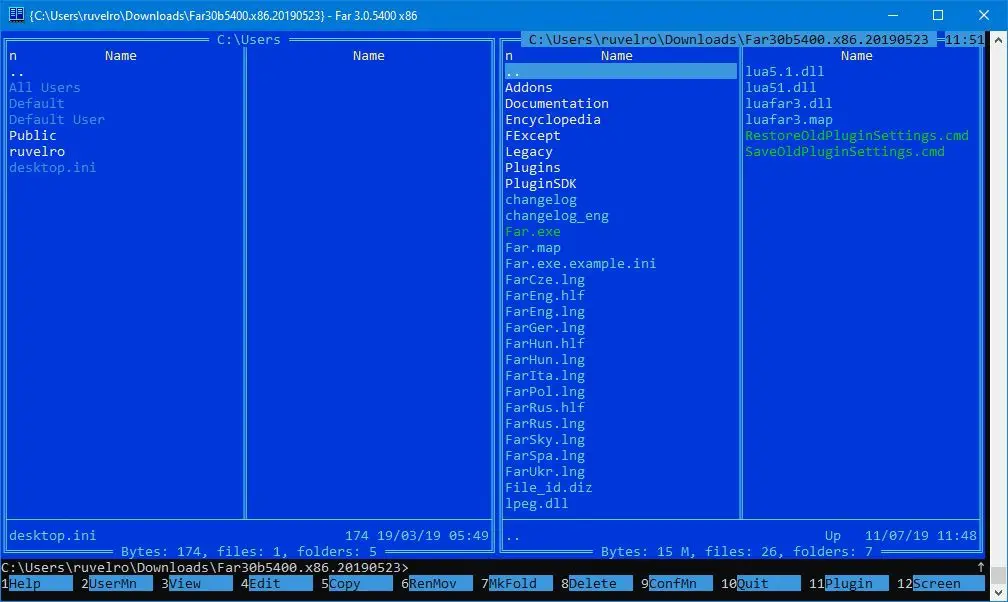Select the Encyclopedia folder
The image size is (1008, 602).
click(553, 120)
